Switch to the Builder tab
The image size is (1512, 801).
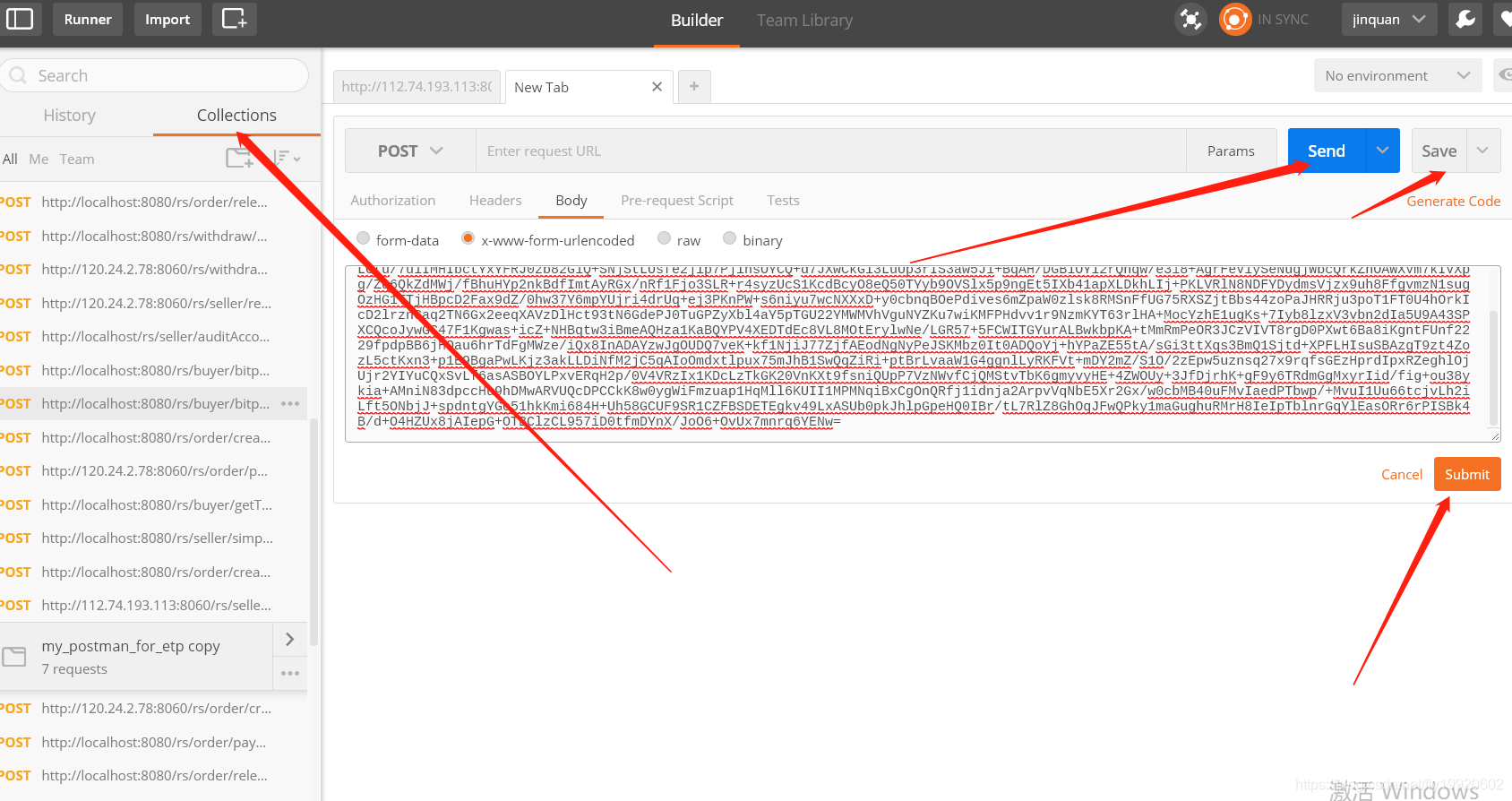coord(696,20)
